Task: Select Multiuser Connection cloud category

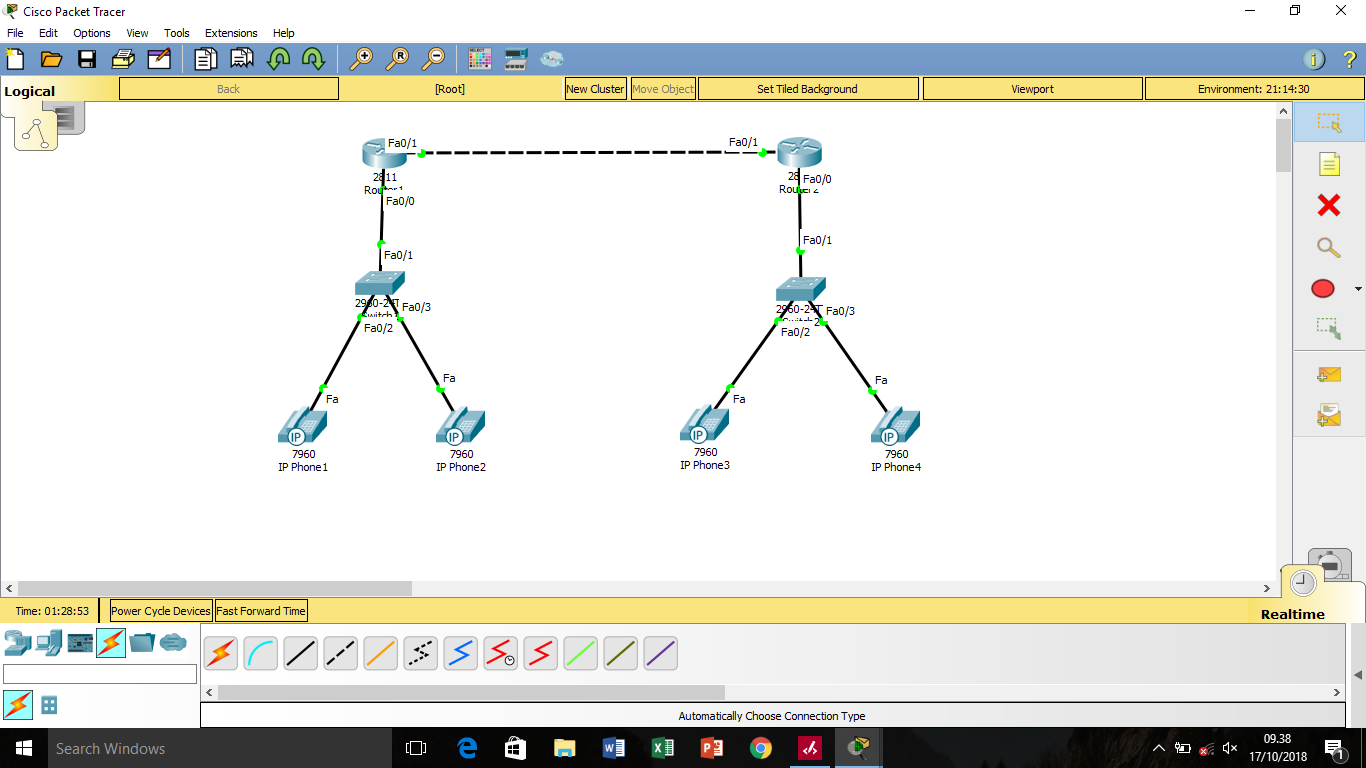Action: point(173,643)
